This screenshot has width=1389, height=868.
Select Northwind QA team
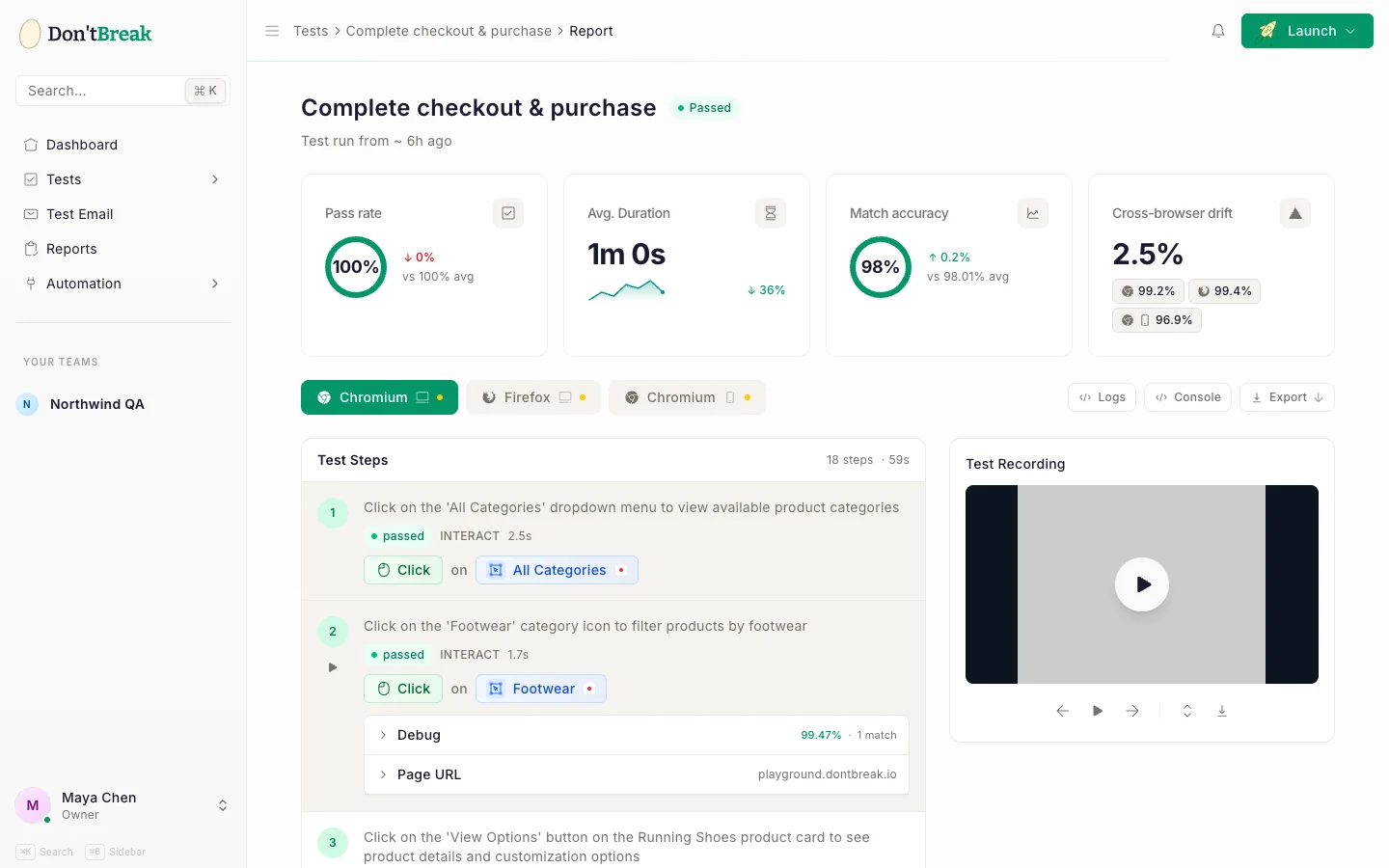pos(123,404)
